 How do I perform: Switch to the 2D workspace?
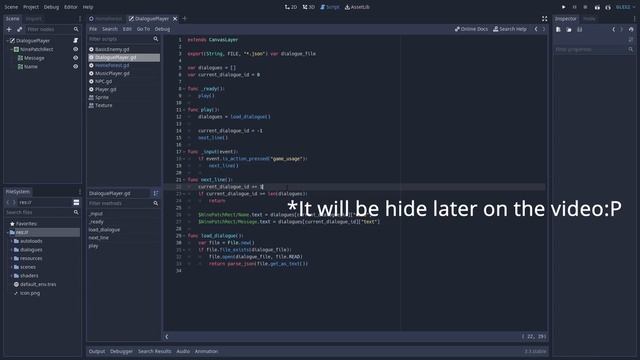[x=291, y=7]
